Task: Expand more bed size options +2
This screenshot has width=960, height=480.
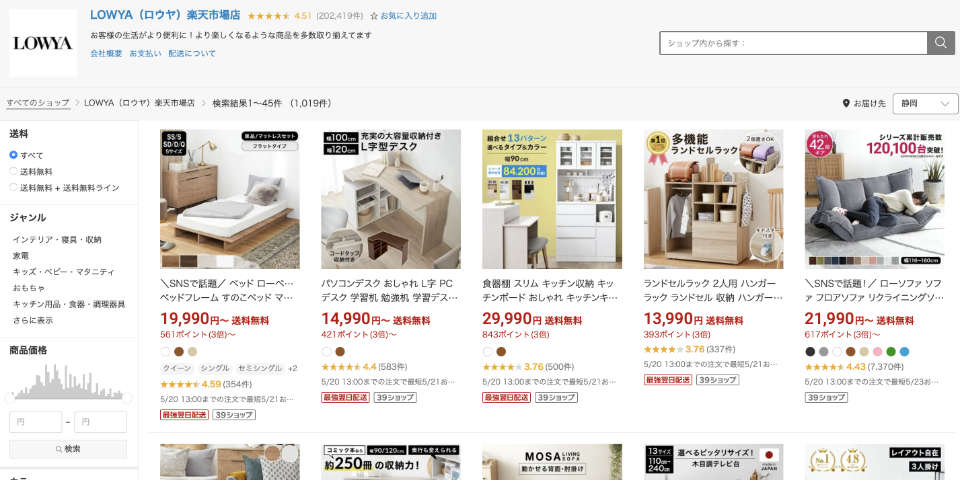Action: (292, 368)
